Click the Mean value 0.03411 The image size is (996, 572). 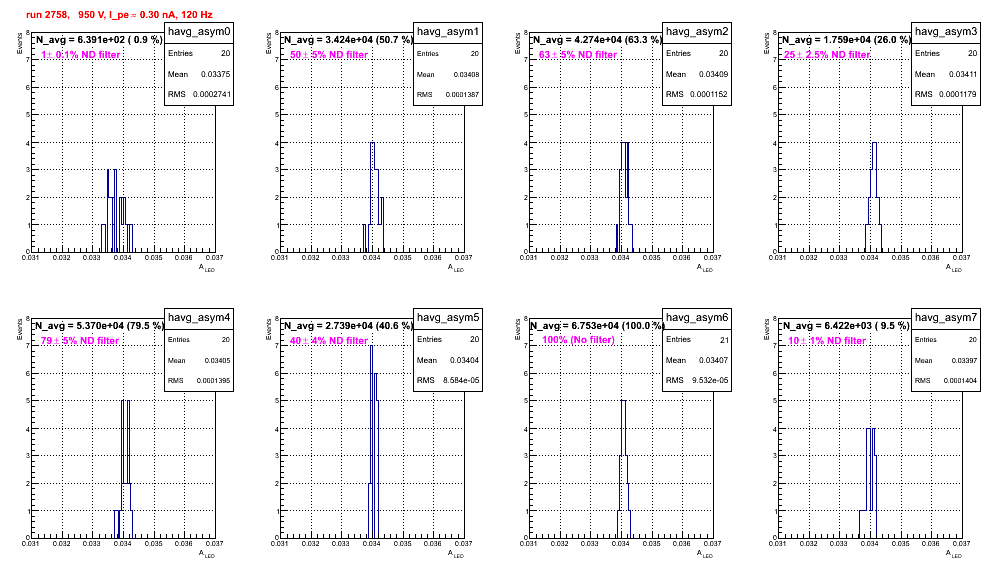pos(962,74)
